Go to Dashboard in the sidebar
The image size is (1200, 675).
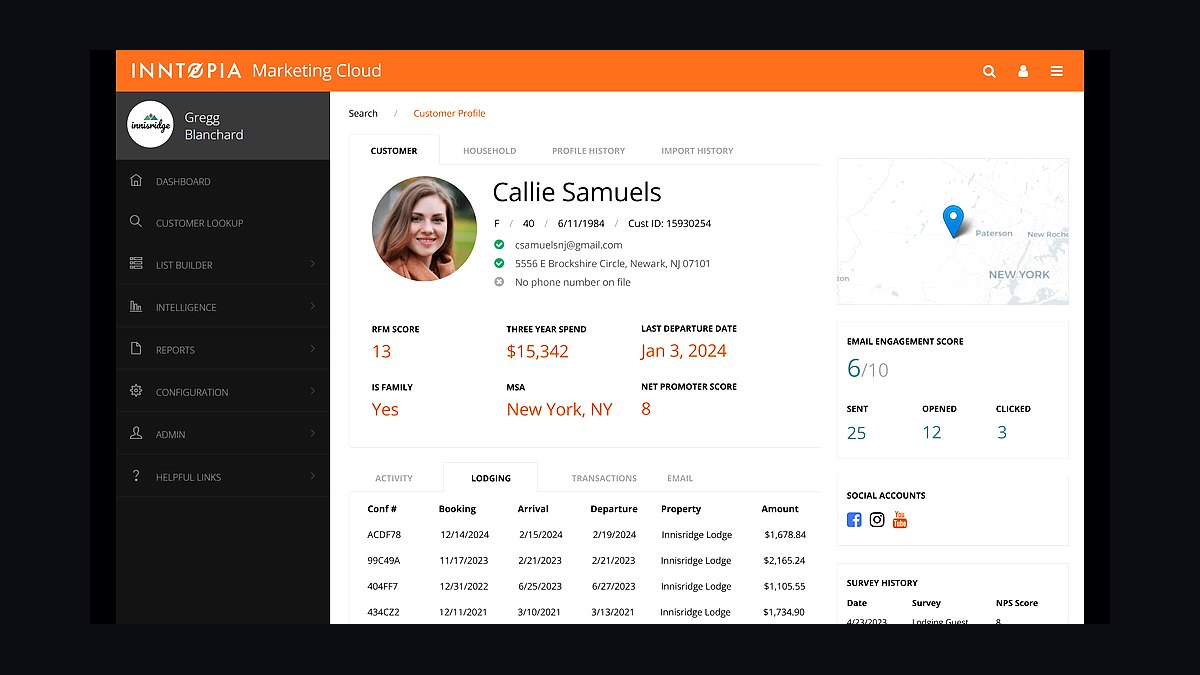(x=183, y=182)
